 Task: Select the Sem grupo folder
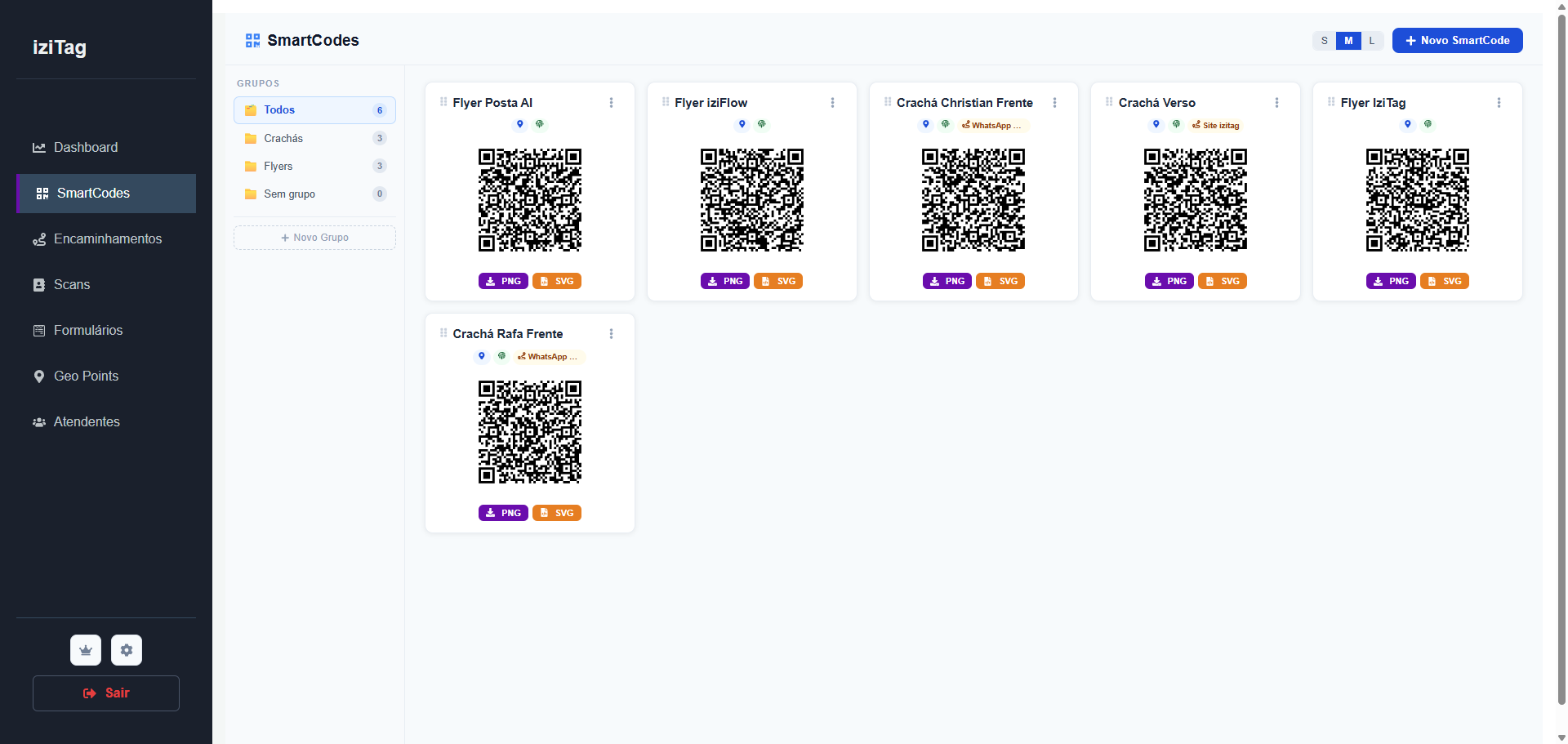[314, 194]
